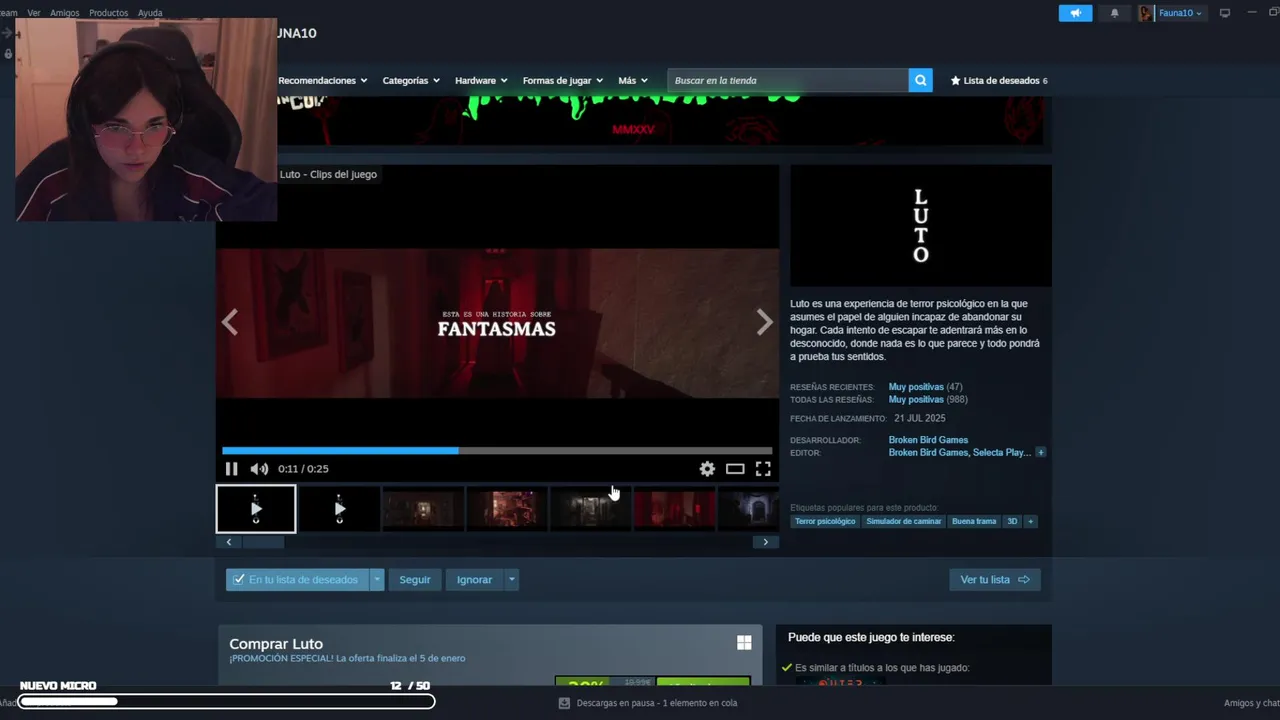Select the red curtain screenshot thumbnail
Viewport: 1280px width, 720px height.
click(x=675, y=509)
